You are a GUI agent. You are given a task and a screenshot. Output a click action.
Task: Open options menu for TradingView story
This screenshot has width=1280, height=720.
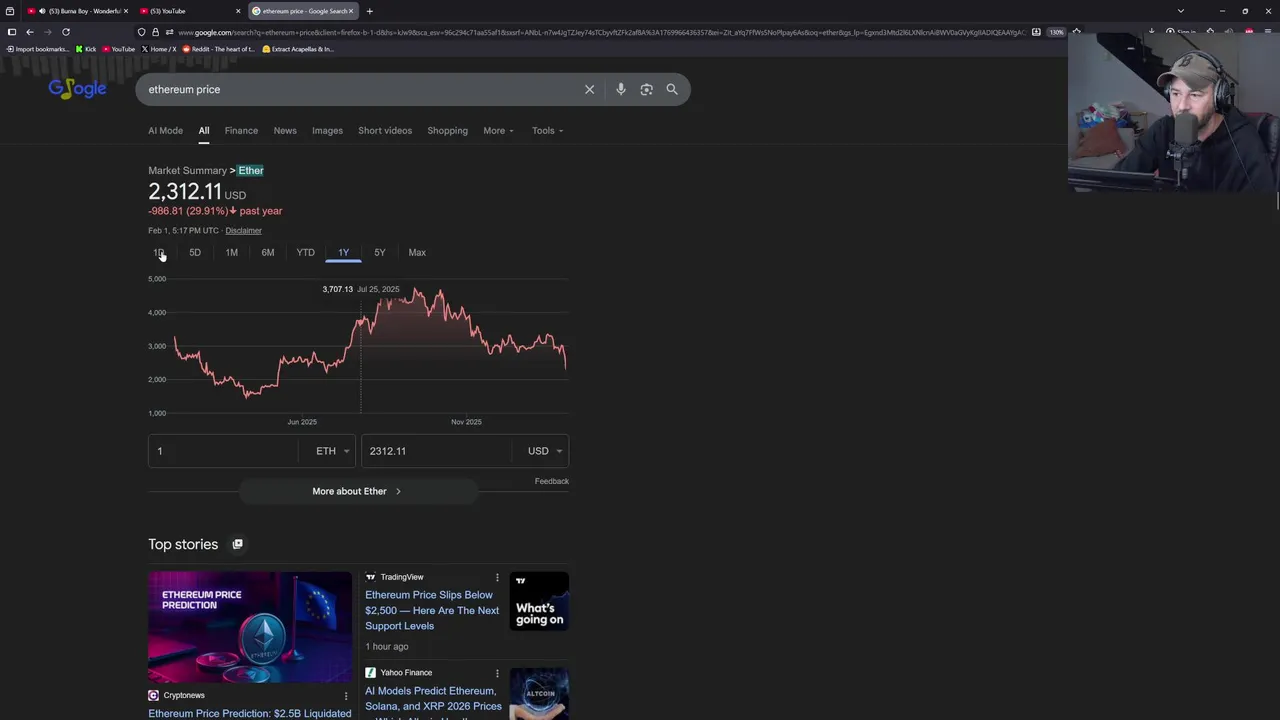(497, 577)
